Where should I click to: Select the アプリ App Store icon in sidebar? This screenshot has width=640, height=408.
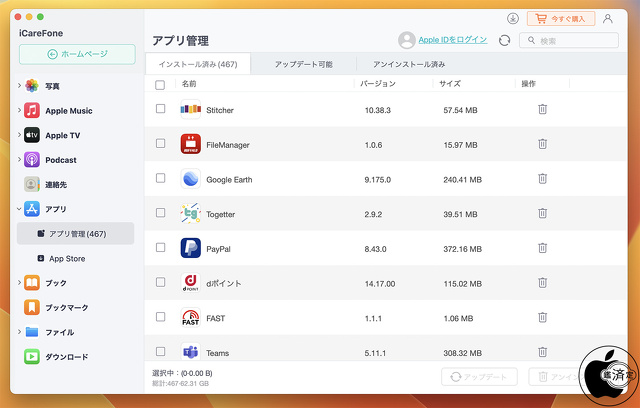[x=32, y=209]
